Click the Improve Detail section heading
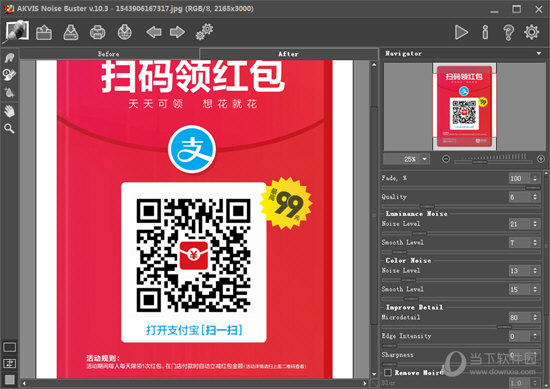Image resolution: width=550 pixels, height=389 pixels. point(414,307)
